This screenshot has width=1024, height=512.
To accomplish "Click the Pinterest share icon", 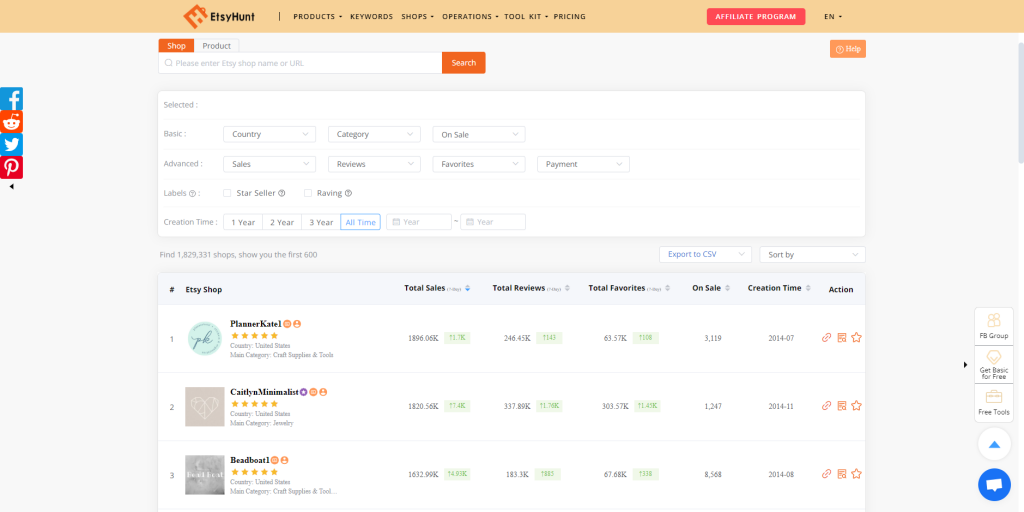I will [11, 167].
